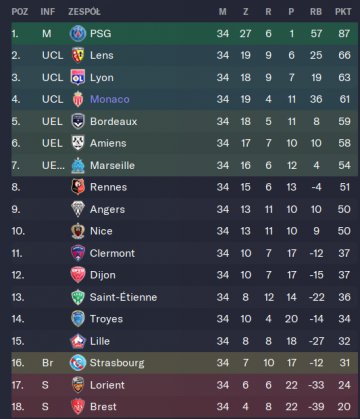Click the truncated UE... info label for Marseille
Image resolution: width=360 pixels, height=419 pixels.
53,165
